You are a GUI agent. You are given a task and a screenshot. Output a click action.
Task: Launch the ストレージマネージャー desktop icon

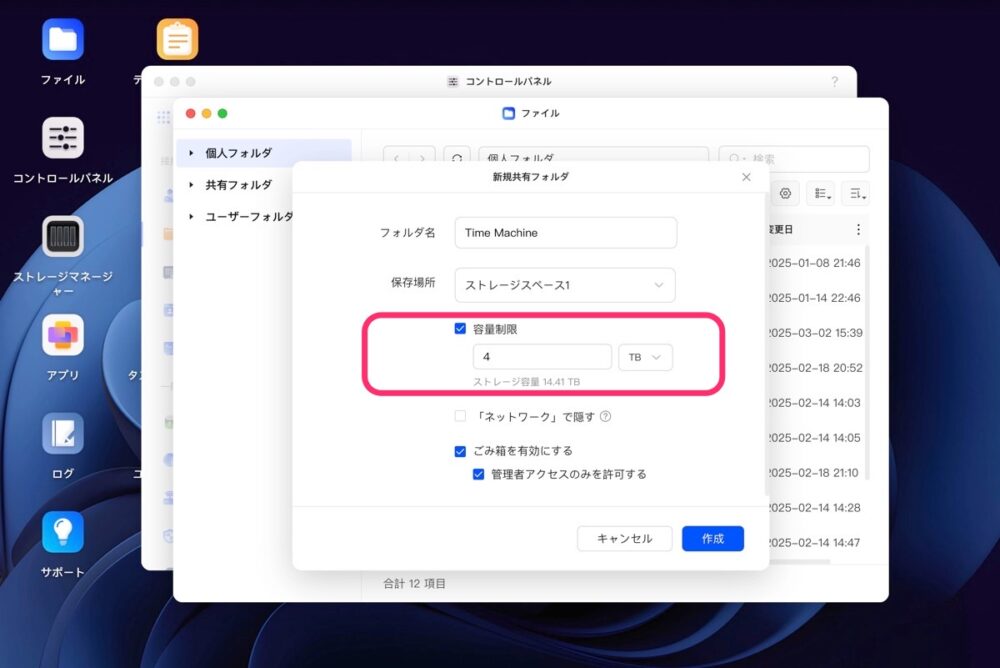point(62,237)
